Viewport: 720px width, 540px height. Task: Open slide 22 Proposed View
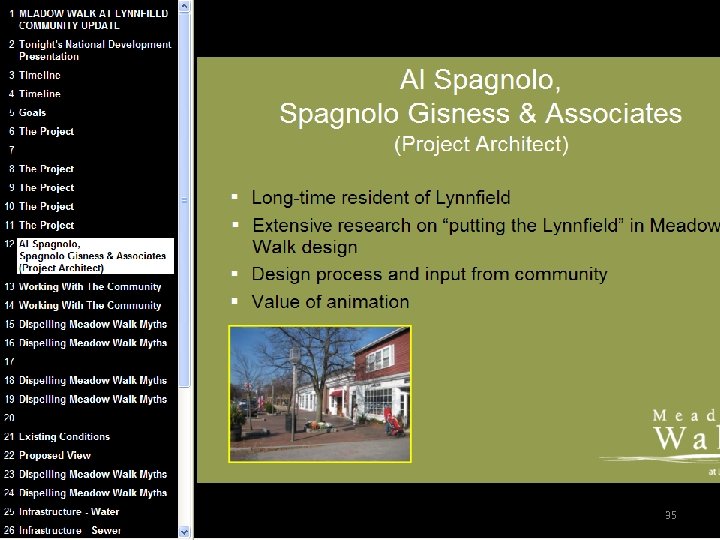click(55, 456)
